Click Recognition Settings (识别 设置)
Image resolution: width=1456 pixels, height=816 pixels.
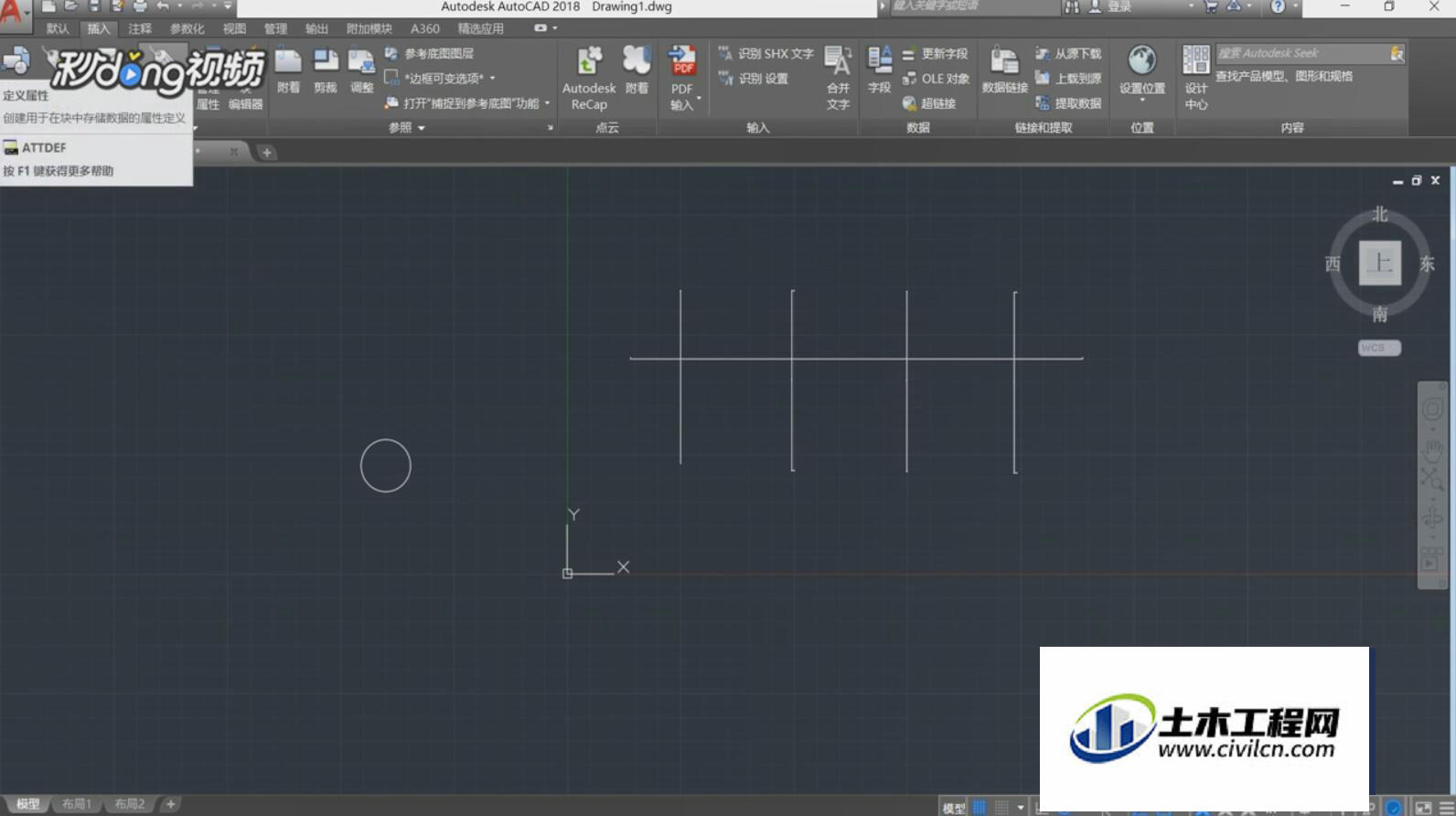tap(754, 79)
